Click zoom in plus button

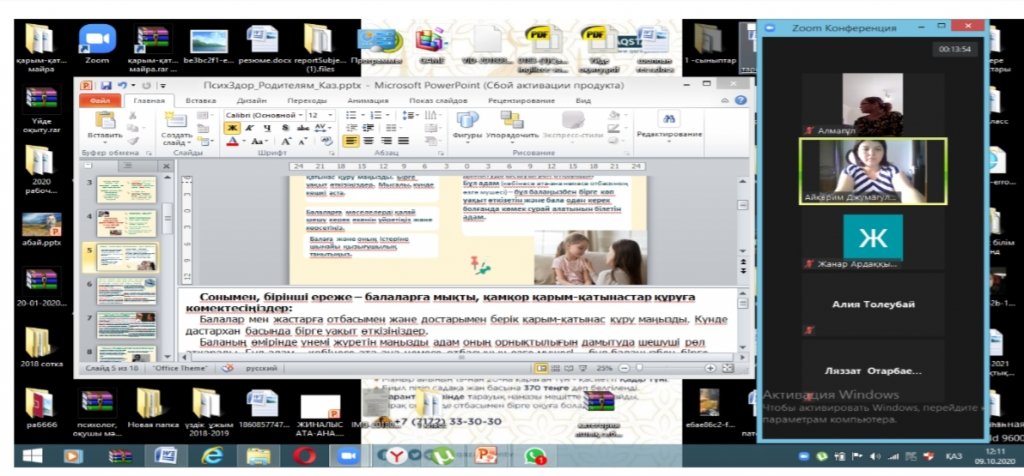click(x=711, y=368)
